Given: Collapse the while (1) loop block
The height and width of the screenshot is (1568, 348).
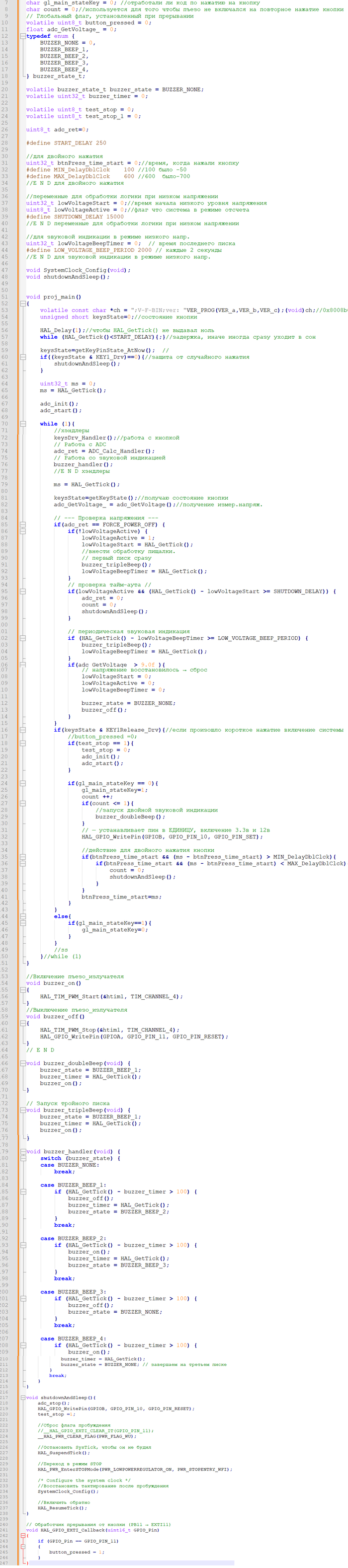Looking at the screenshot, I should click(x=22, y=424).
